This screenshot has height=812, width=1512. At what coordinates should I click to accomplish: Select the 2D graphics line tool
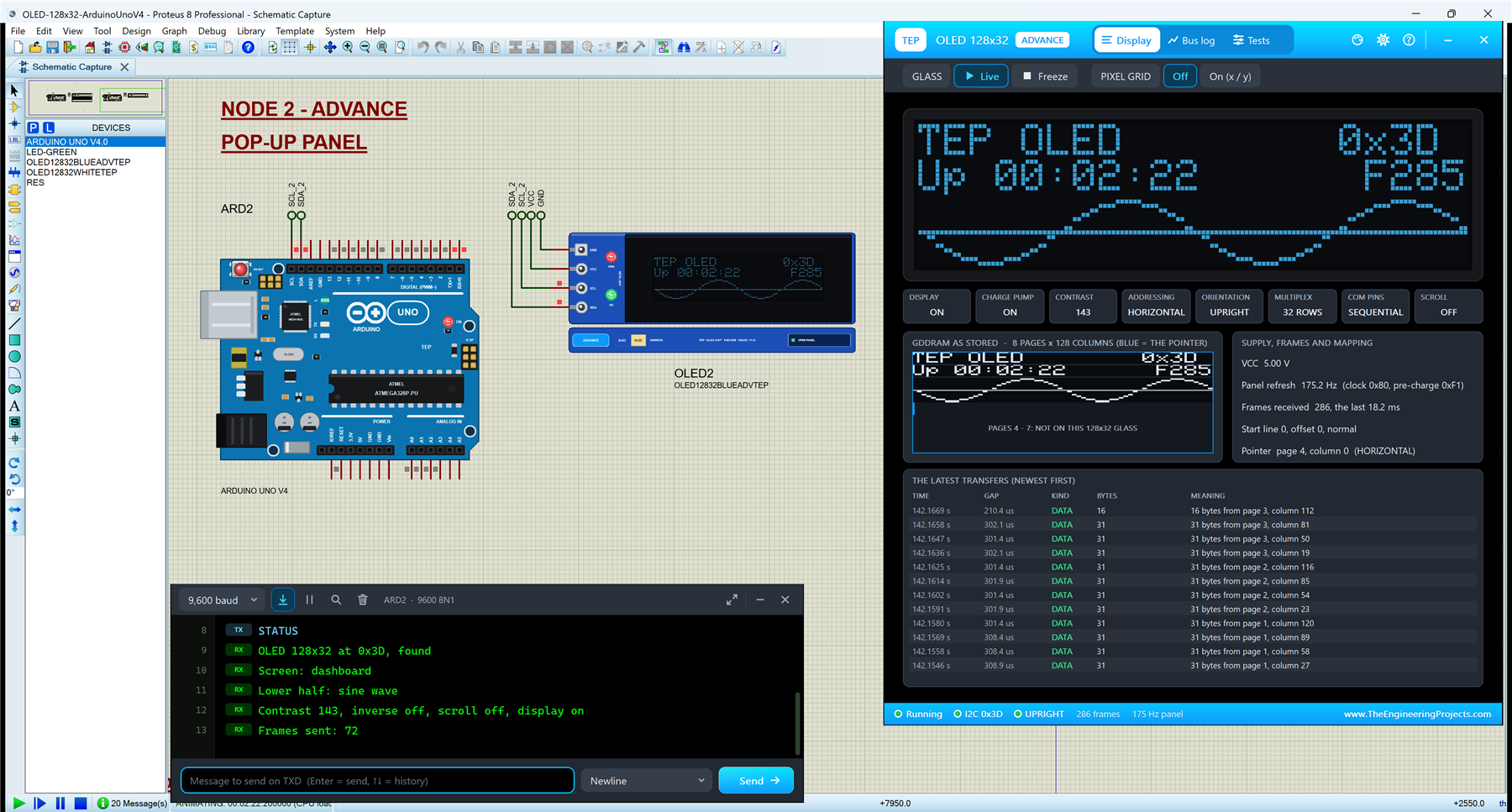point(14,323)
